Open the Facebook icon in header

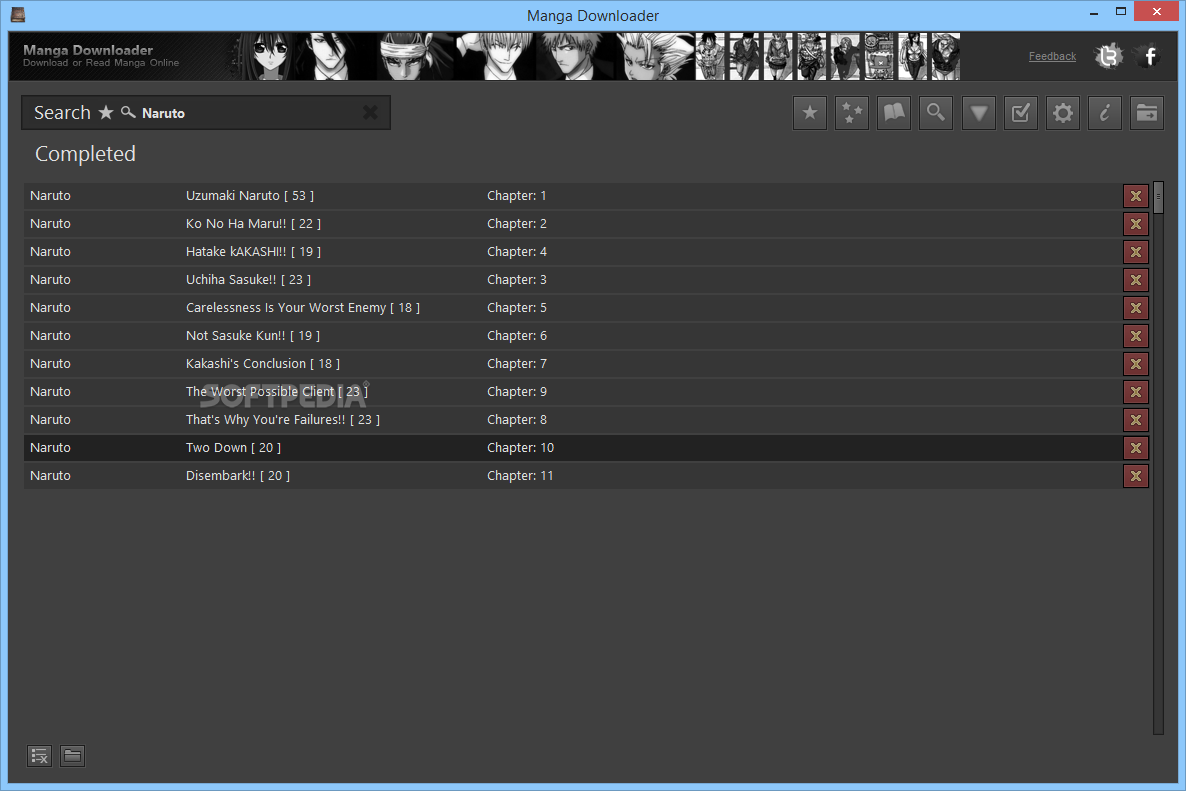[1150, 56]
